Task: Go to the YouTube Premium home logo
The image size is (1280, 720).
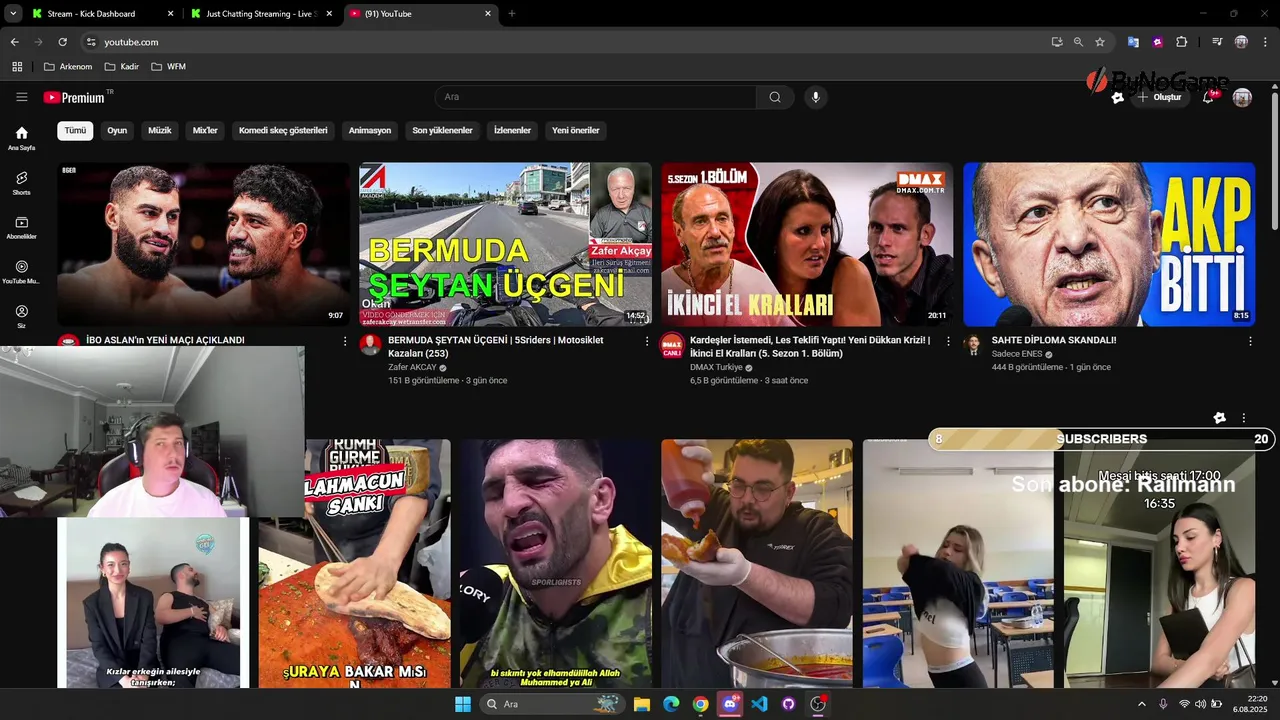Action: tap(75, 97)
